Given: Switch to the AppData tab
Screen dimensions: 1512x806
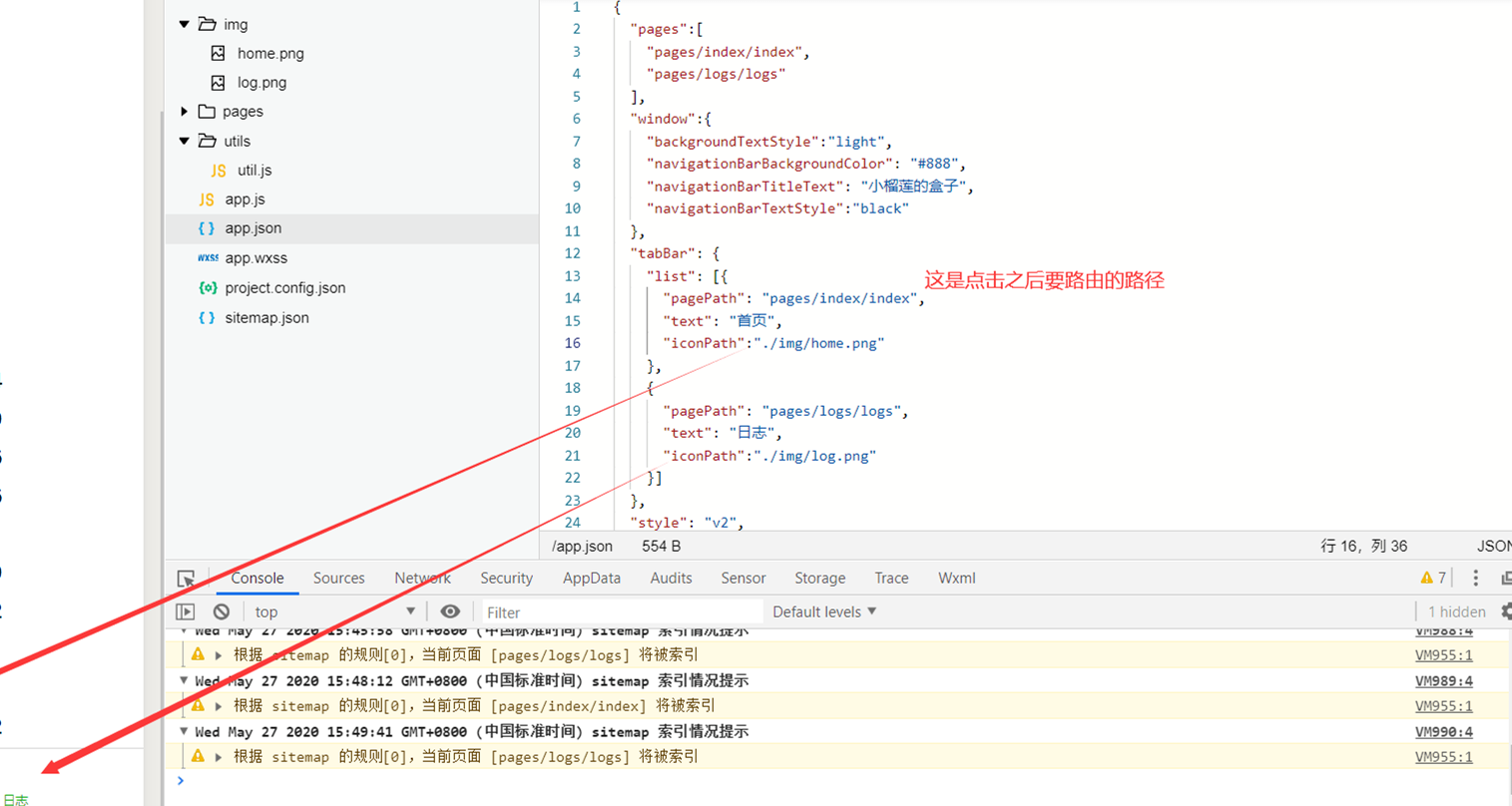Looking at the screenshot, I should point(591,579).
